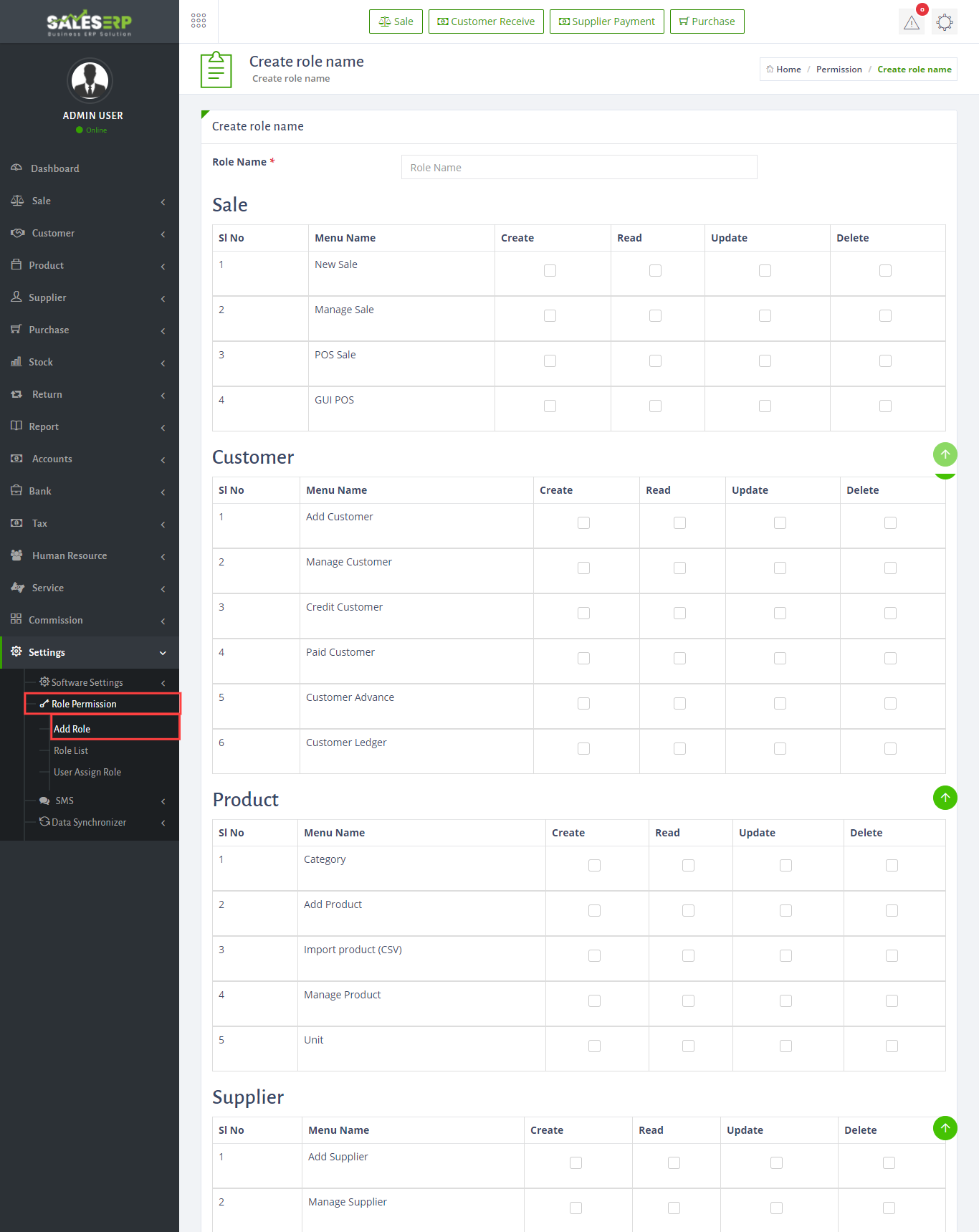Viewport: 979px width, 1232px height.
Task: Open Role List in sidebar
Action: [71, 750]
